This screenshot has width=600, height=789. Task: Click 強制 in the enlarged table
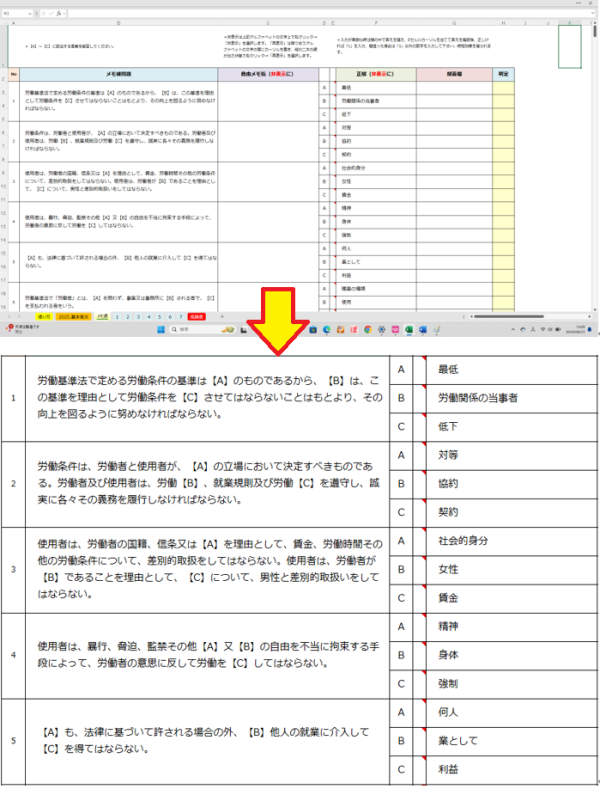tap(448, 684)
